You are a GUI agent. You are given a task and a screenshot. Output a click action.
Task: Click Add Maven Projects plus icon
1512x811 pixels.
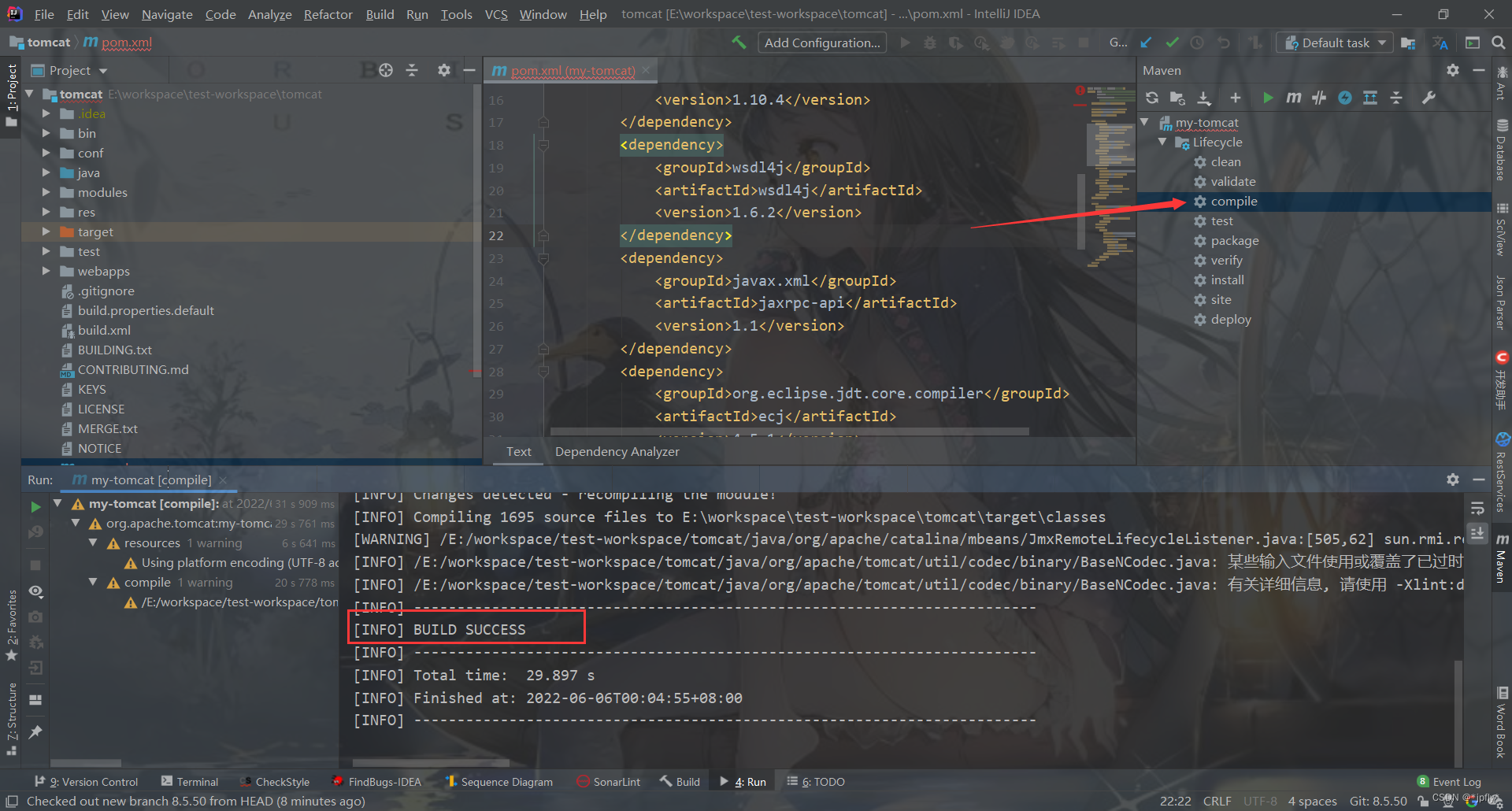pyautogui.click(x=1235, y=98)
